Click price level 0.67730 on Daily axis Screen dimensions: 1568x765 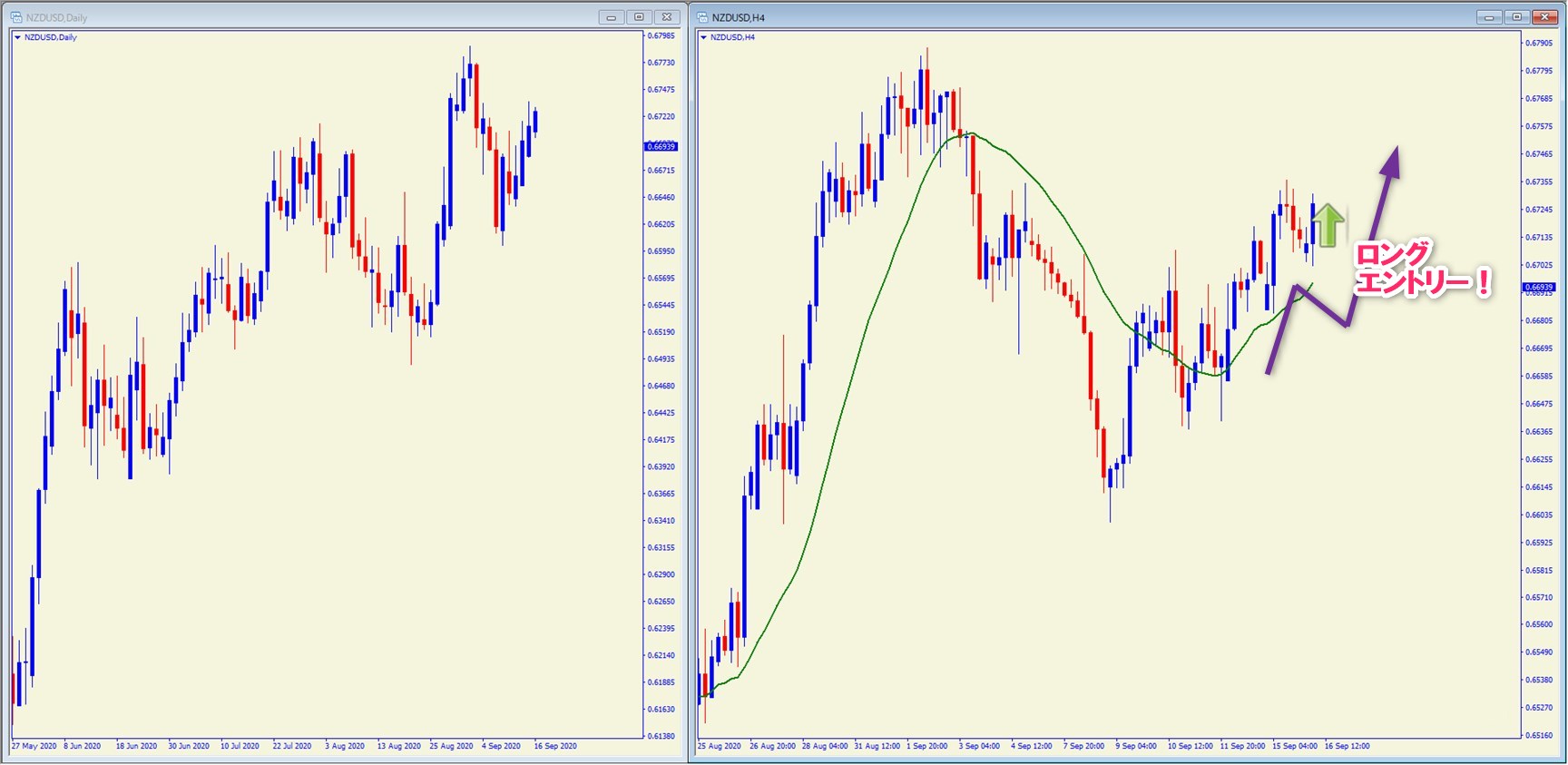coord(661,63)
